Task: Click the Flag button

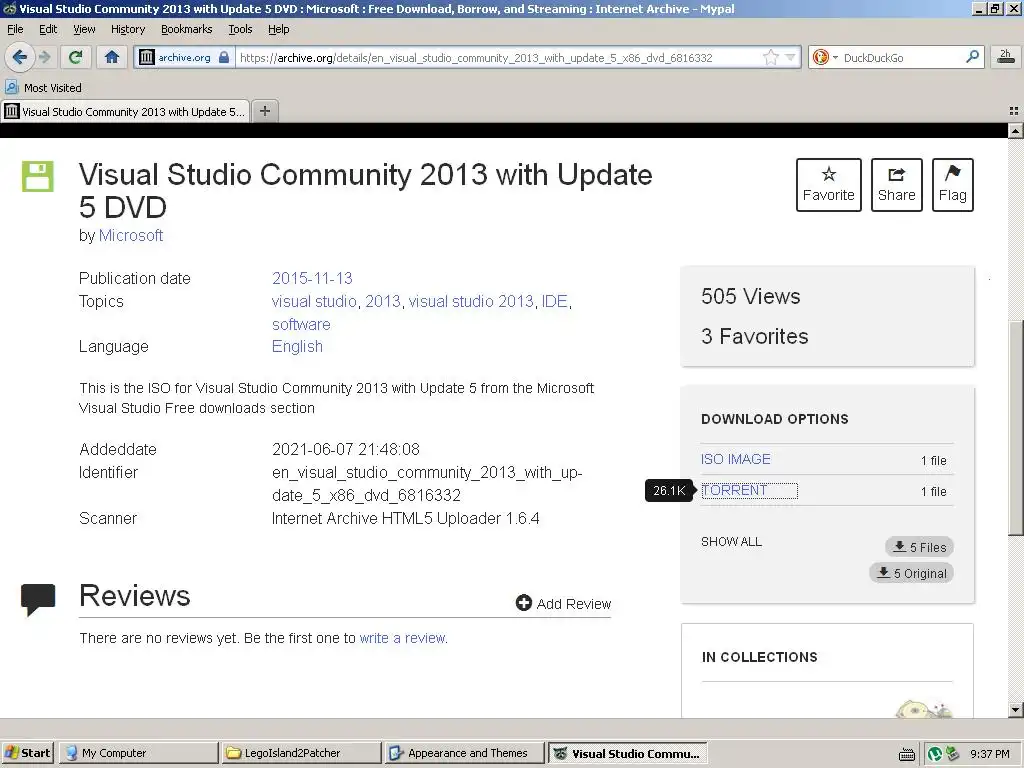Action: tap(952, 185)
